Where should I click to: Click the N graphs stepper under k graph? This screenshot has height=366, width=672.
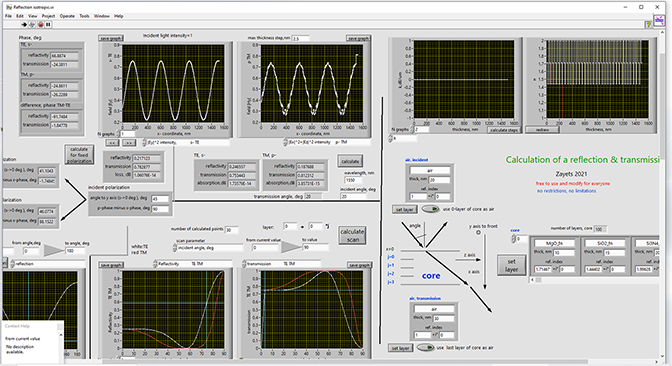pos(412,129)
